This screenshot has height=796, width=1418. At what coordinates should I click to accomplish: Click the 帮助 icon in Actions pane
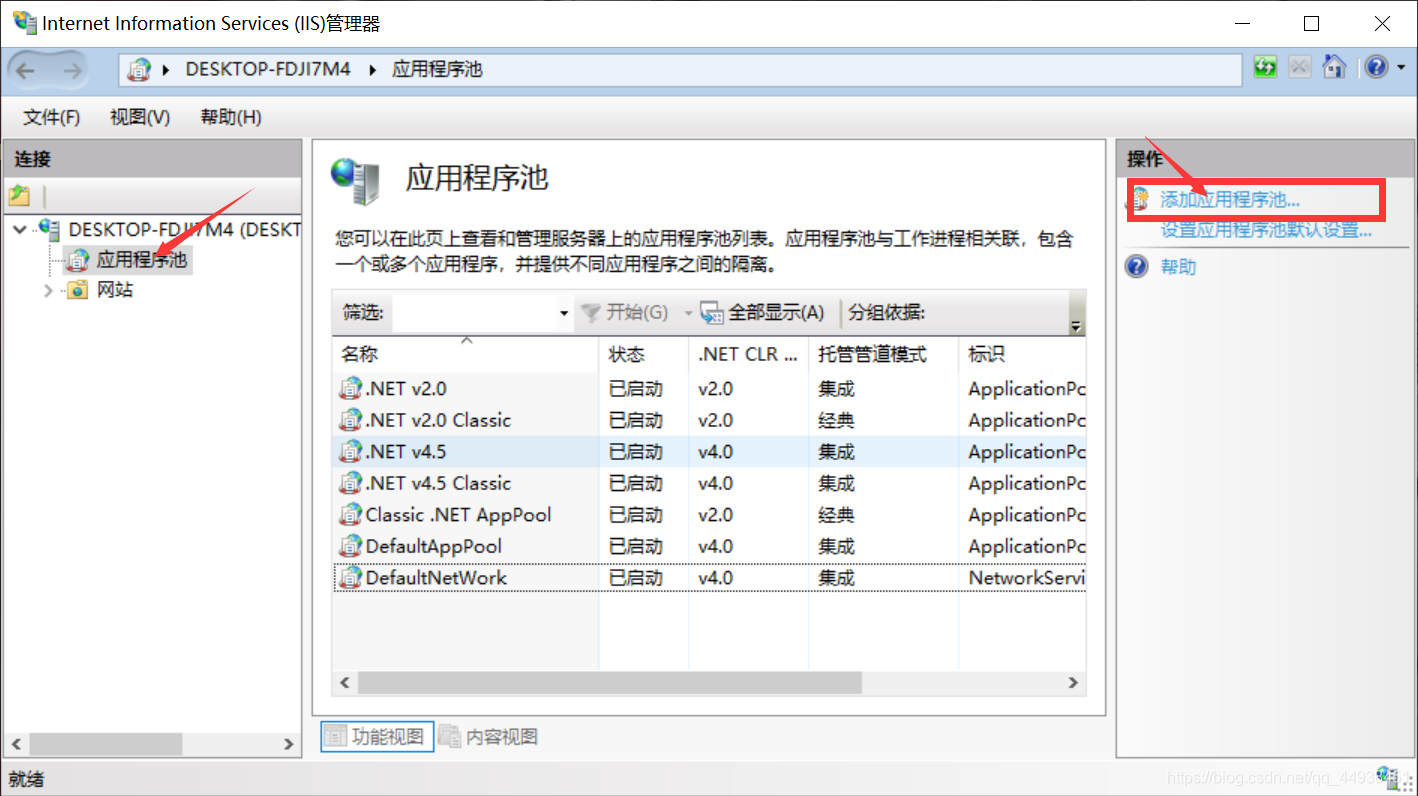(1137, 267)
